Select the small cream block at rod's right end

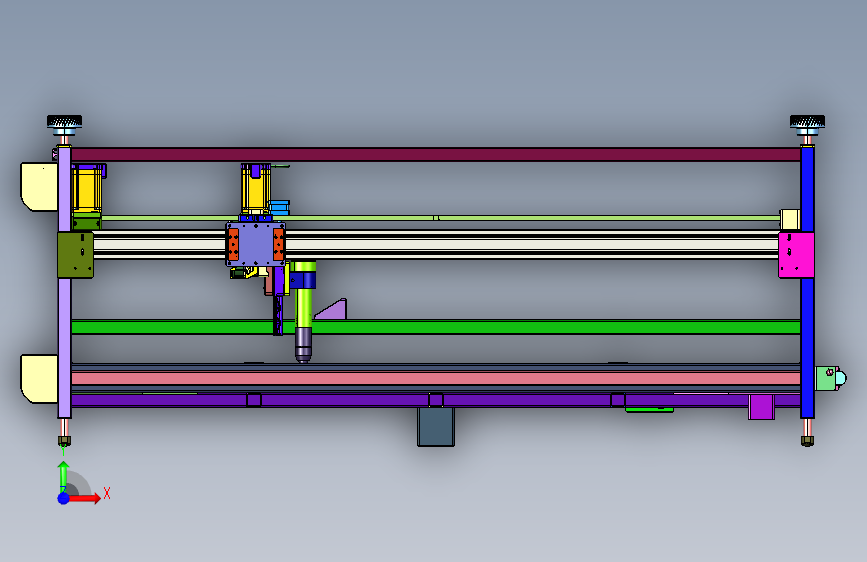click(x=790, y=220)
